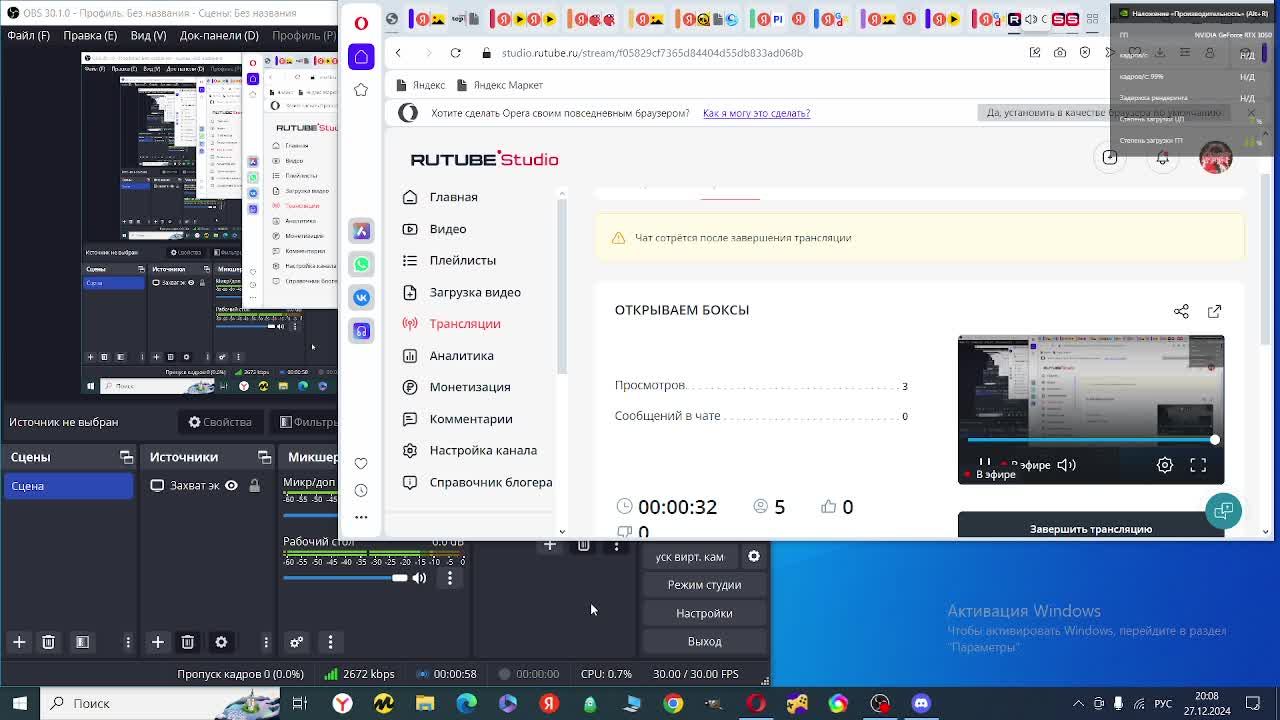Image resolution: width=1280 pixels, height=720 pixels.
Task: Open VK messenger in Opera sidebar
Action: point(361,297)
